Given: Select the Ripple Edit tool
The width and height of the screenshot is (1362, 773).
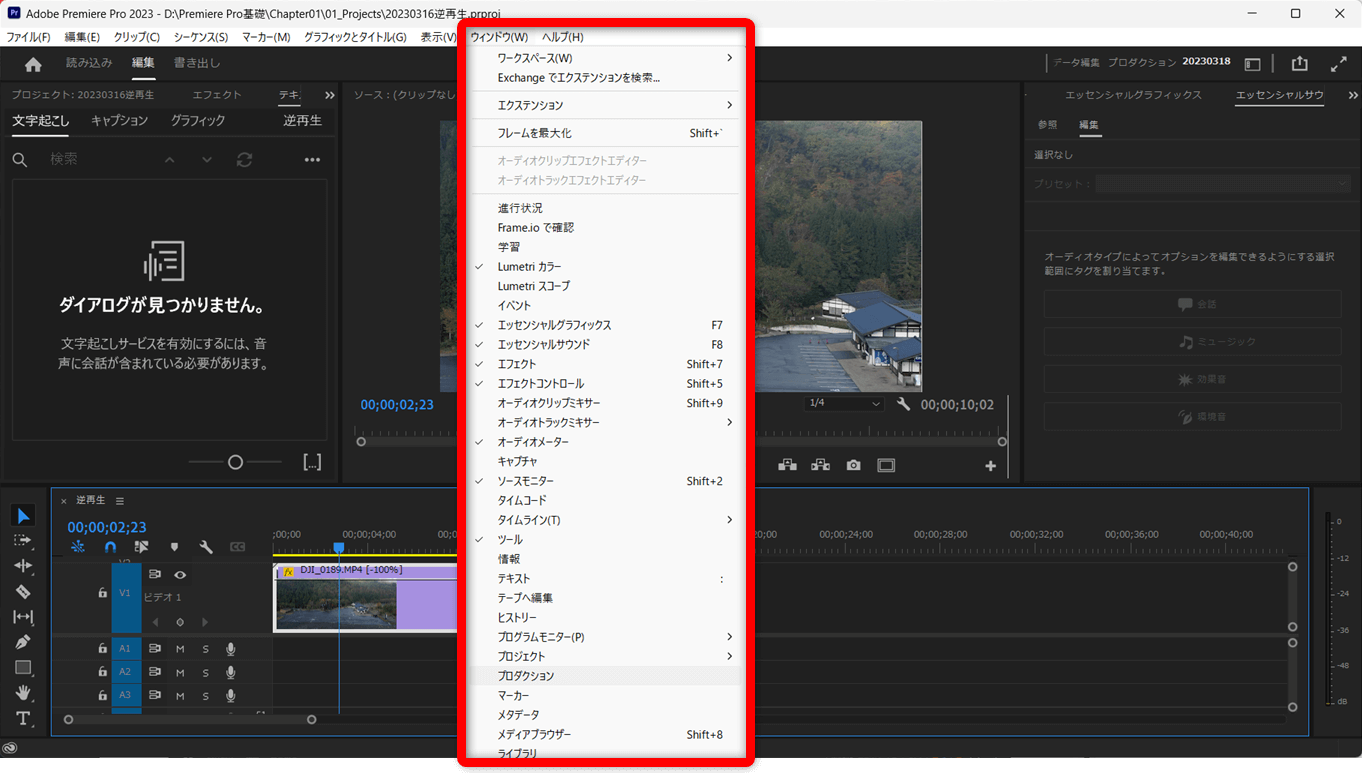Looking at the screenshot, I should [23, 566].
